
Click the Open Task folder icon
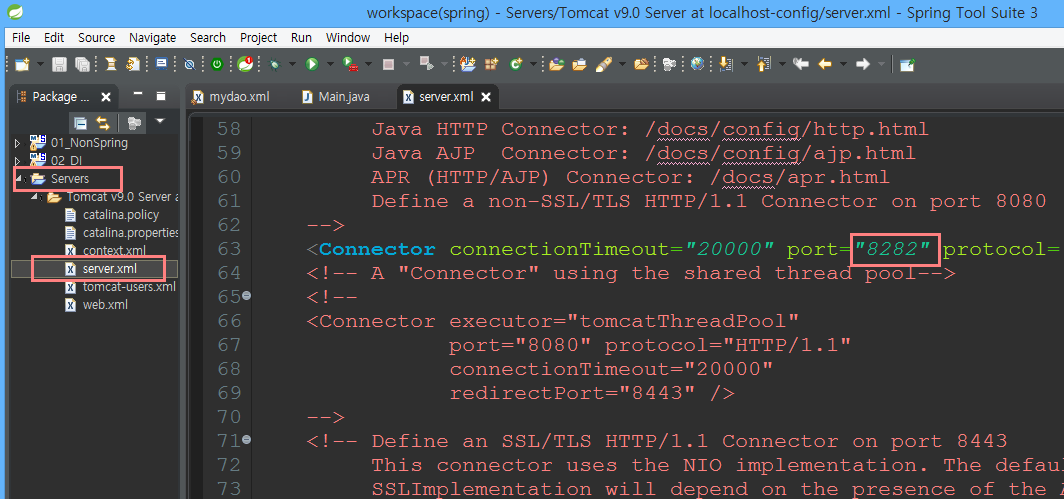point(580,64)
